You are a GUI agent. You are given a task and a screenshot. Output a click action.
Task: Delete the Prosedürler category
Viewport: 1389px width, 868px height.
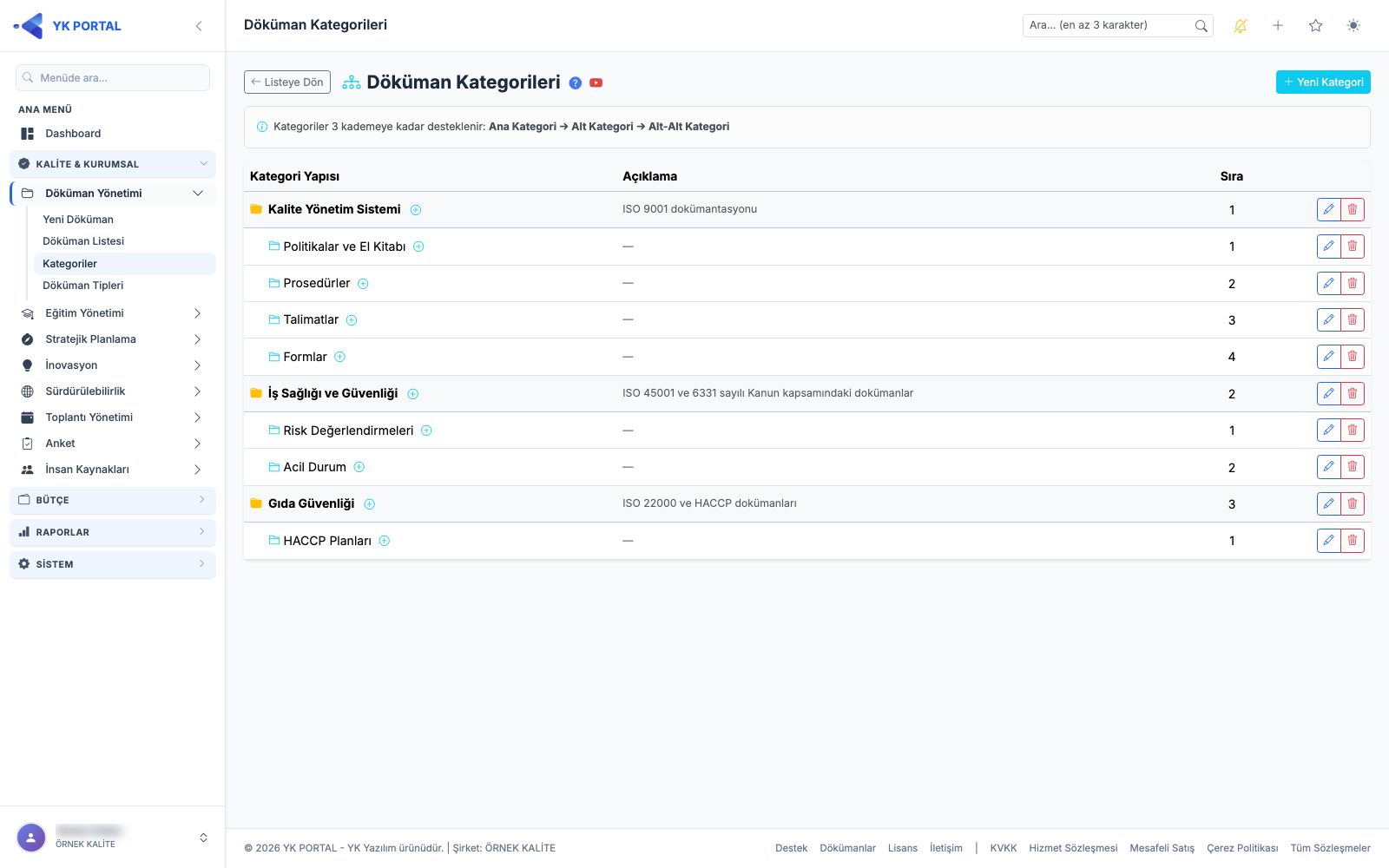[1353, 283]
